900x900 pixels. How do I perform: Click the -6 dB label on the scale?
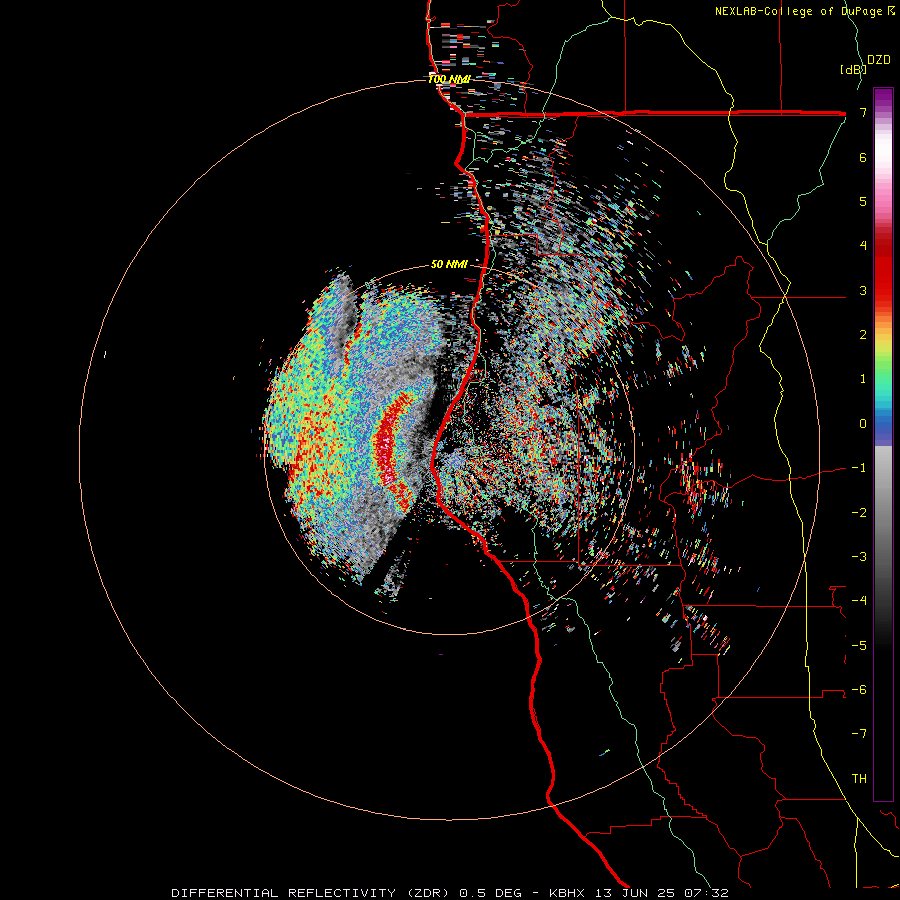(859, 690)
